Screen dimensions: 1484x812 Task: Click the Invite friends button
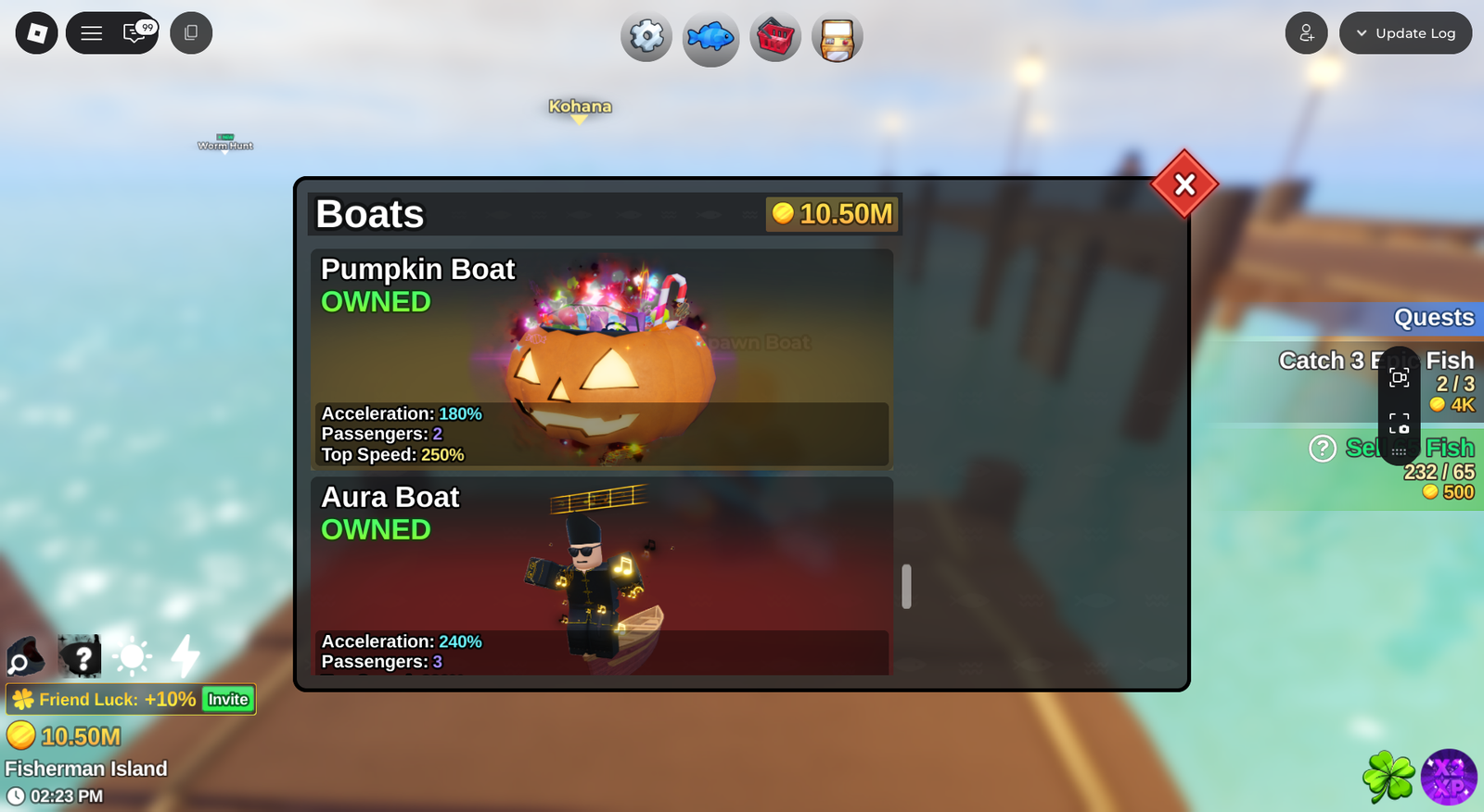(x=228, y=699)
